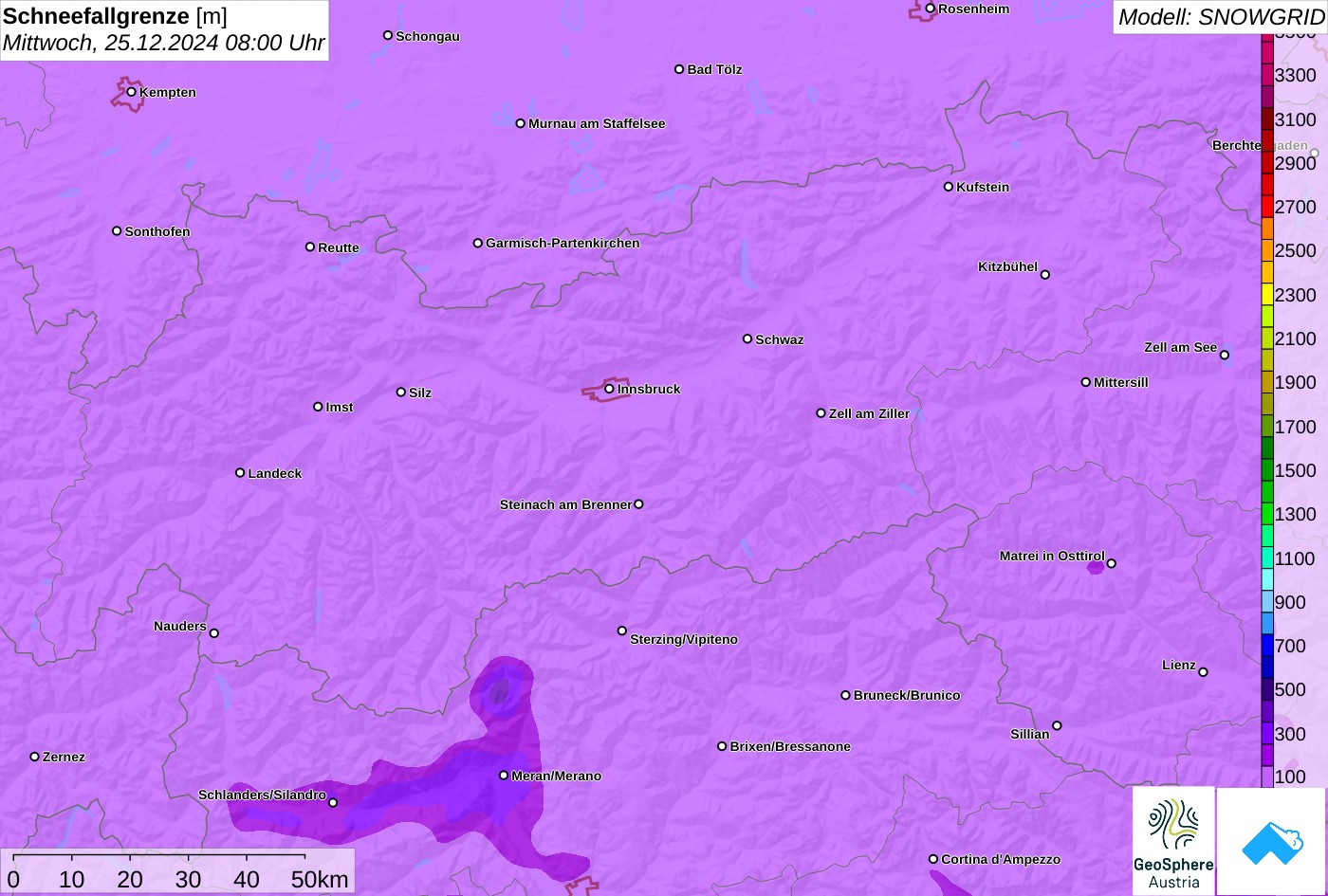1328x896 pixels.
Task: Click the Sillian marker dot
Action: click(1057, 726)
